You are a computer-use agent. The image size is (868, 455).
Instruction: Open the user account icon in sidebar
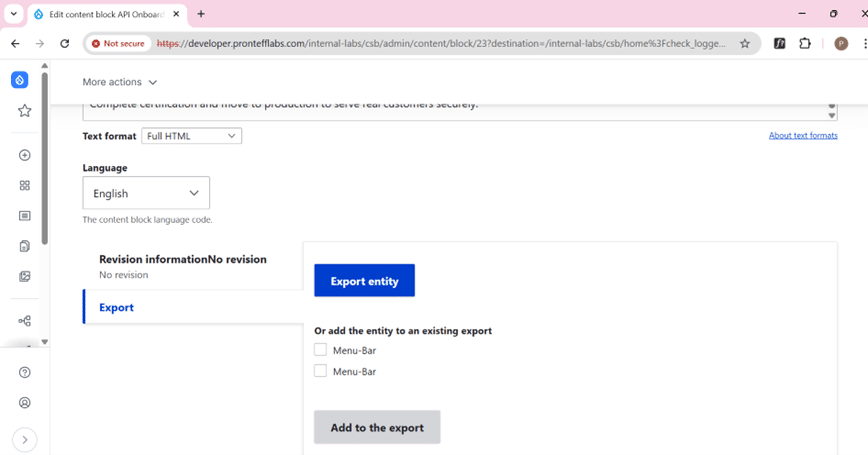pos(24,403)
